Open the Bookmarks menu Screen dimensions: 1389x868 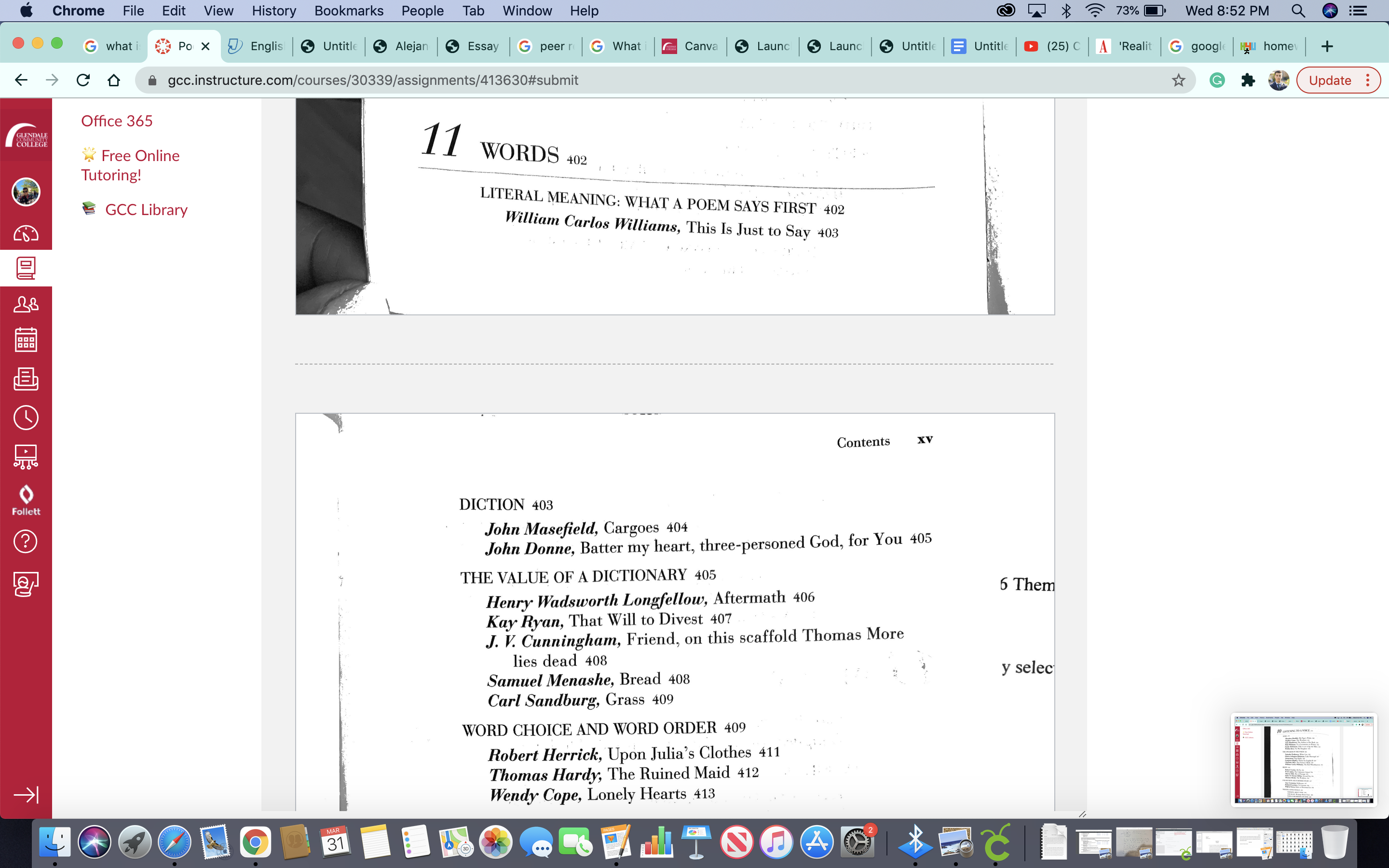(x=348, y=11)
